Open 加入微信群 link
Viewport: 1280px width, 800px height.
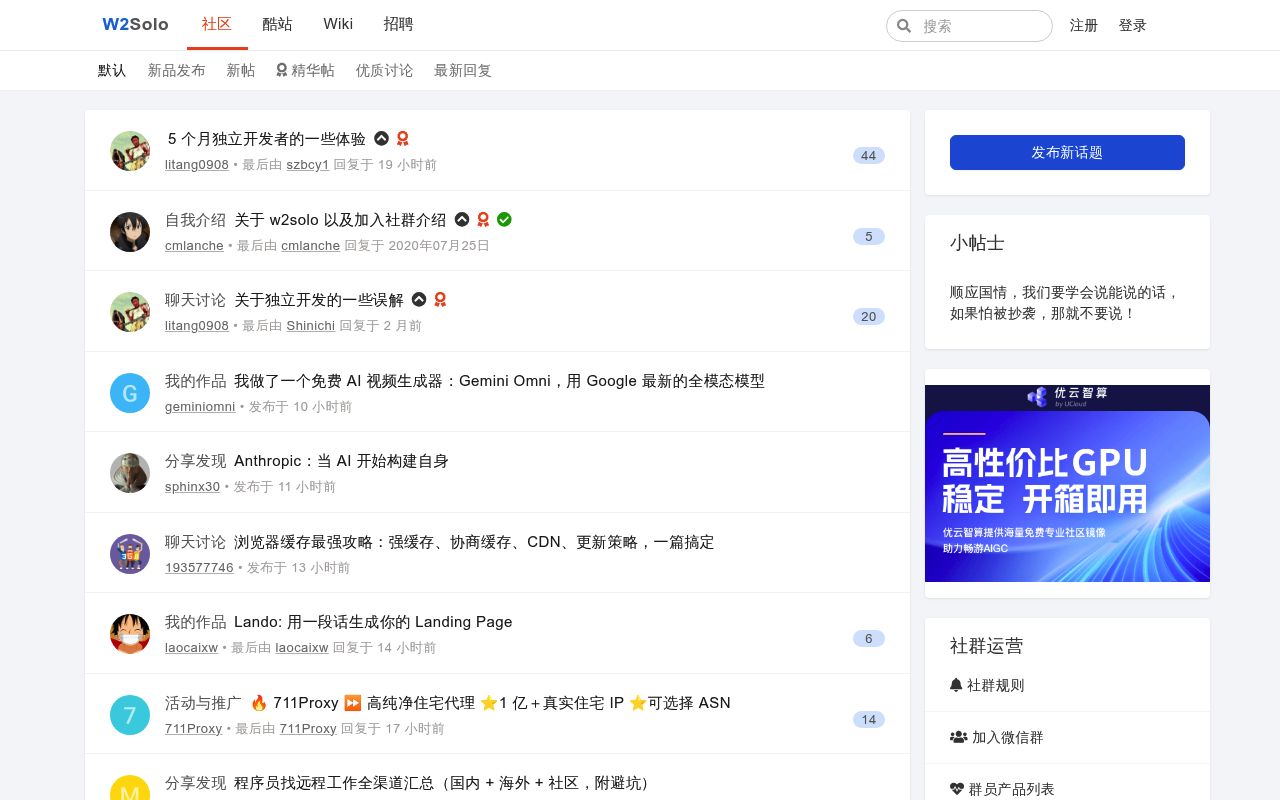click(x=1007, y=737)
